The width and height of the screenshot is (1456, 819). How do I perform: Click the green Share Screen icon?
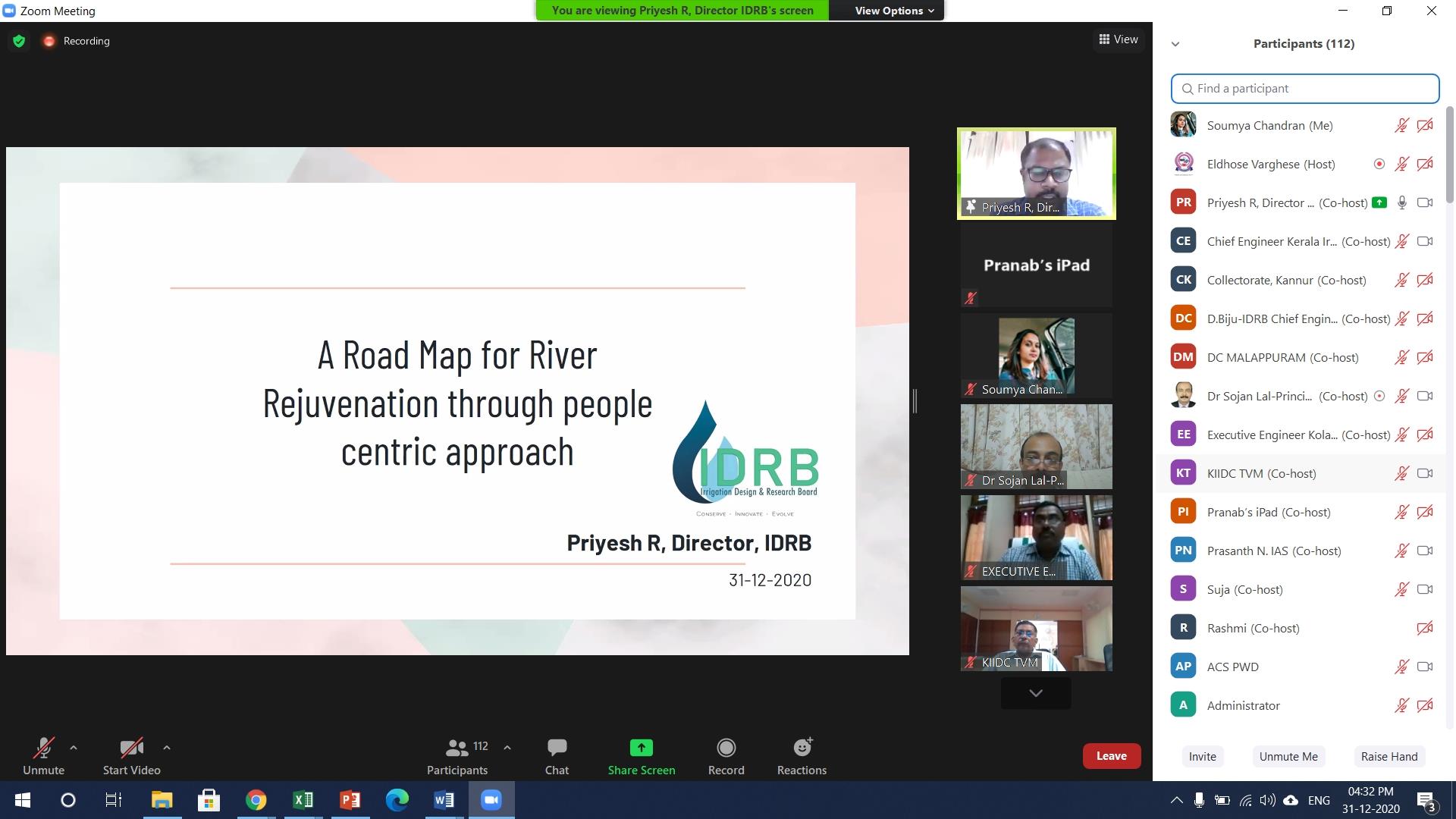(641, 748)
